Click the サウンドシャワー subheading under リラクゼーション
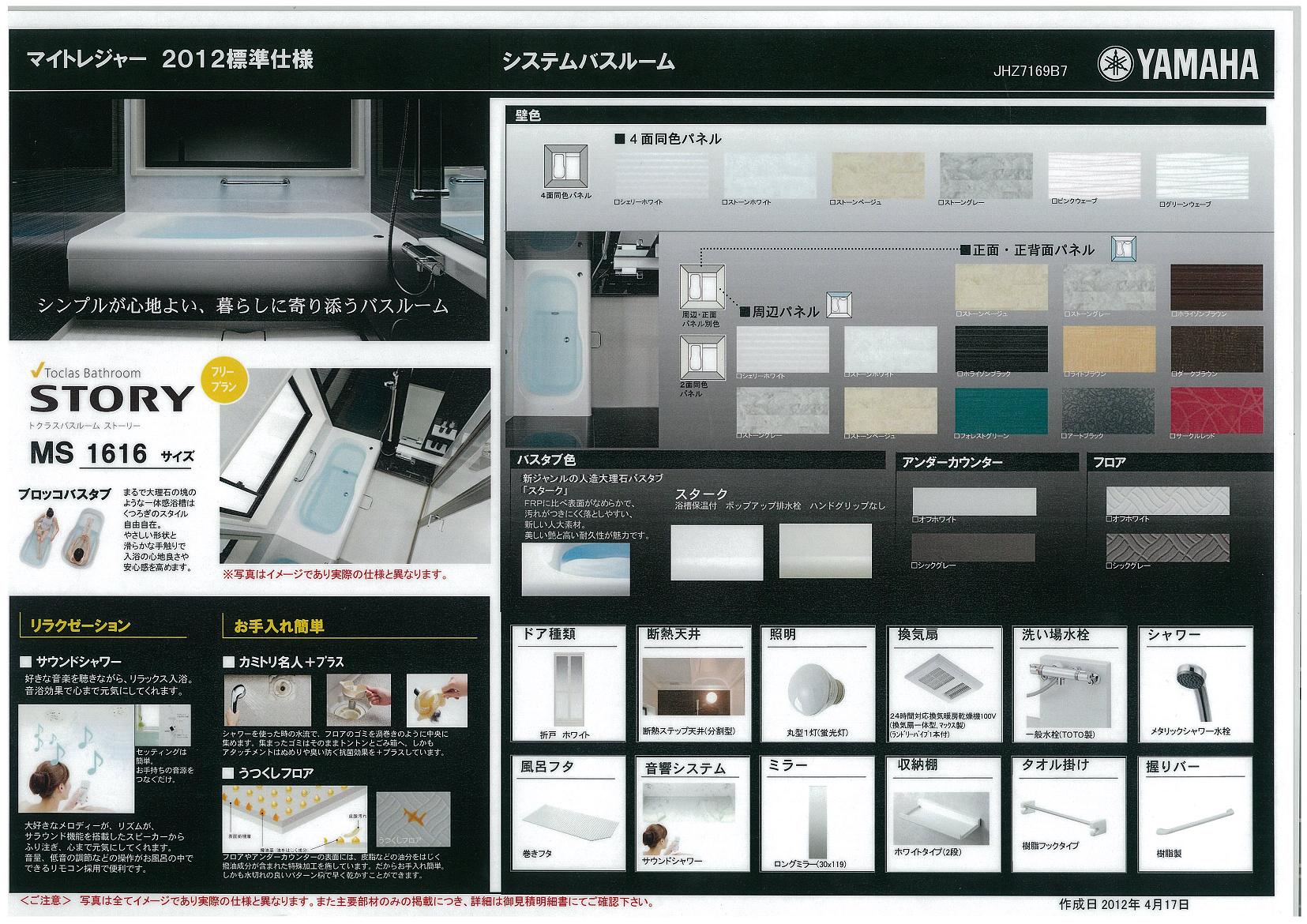This screenshot has width=1307, height=924. (x=78, y=662)
